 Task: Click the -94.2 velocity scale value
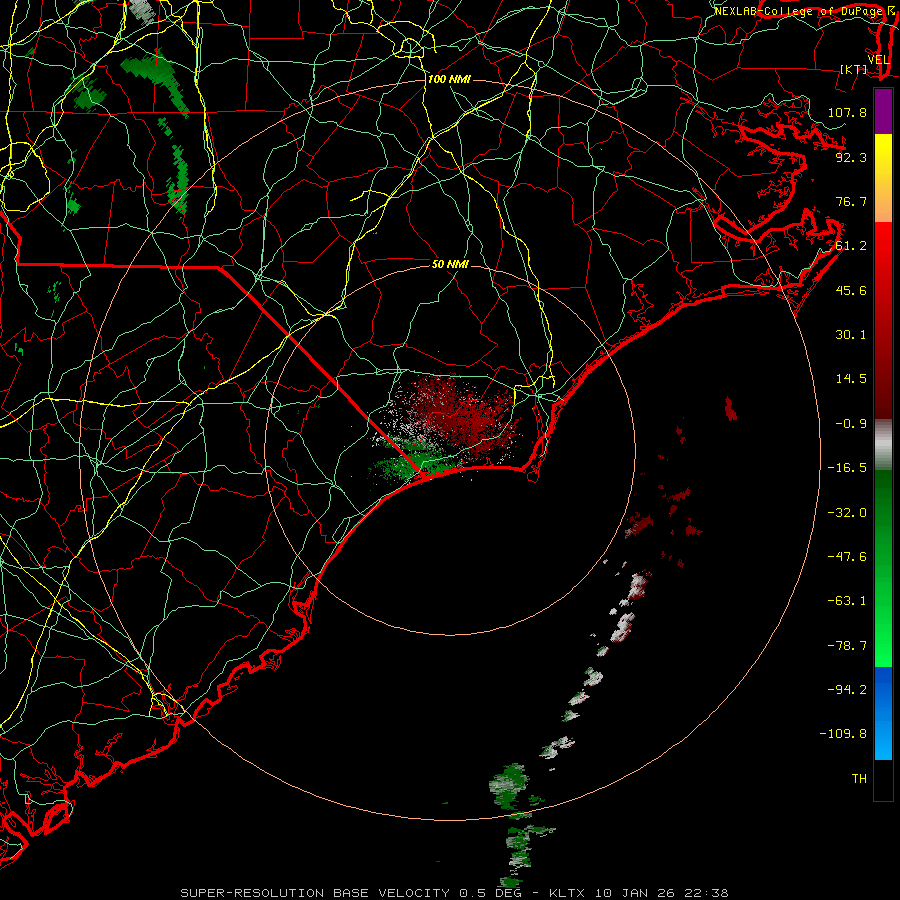[847, 690]
